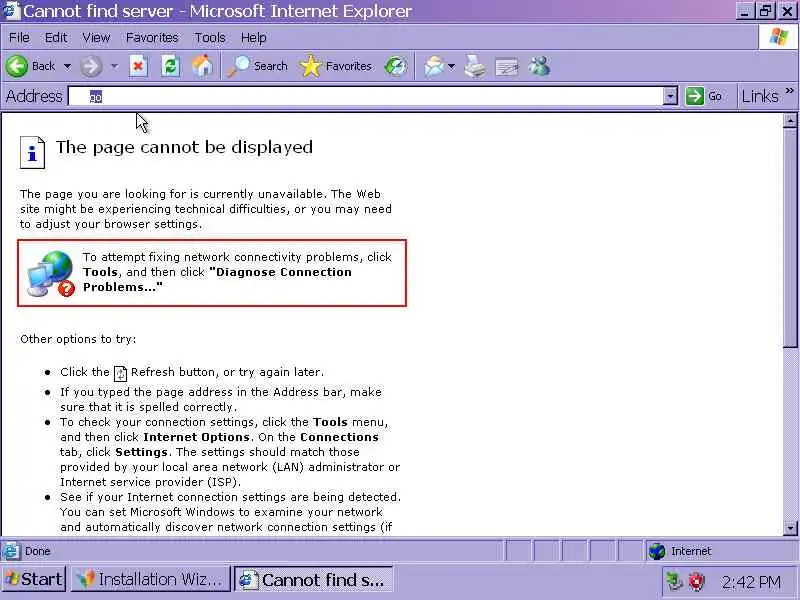800x600 pixels.
Task: Expand the Links toolbar chevron
Action: (x=790, y=91)
